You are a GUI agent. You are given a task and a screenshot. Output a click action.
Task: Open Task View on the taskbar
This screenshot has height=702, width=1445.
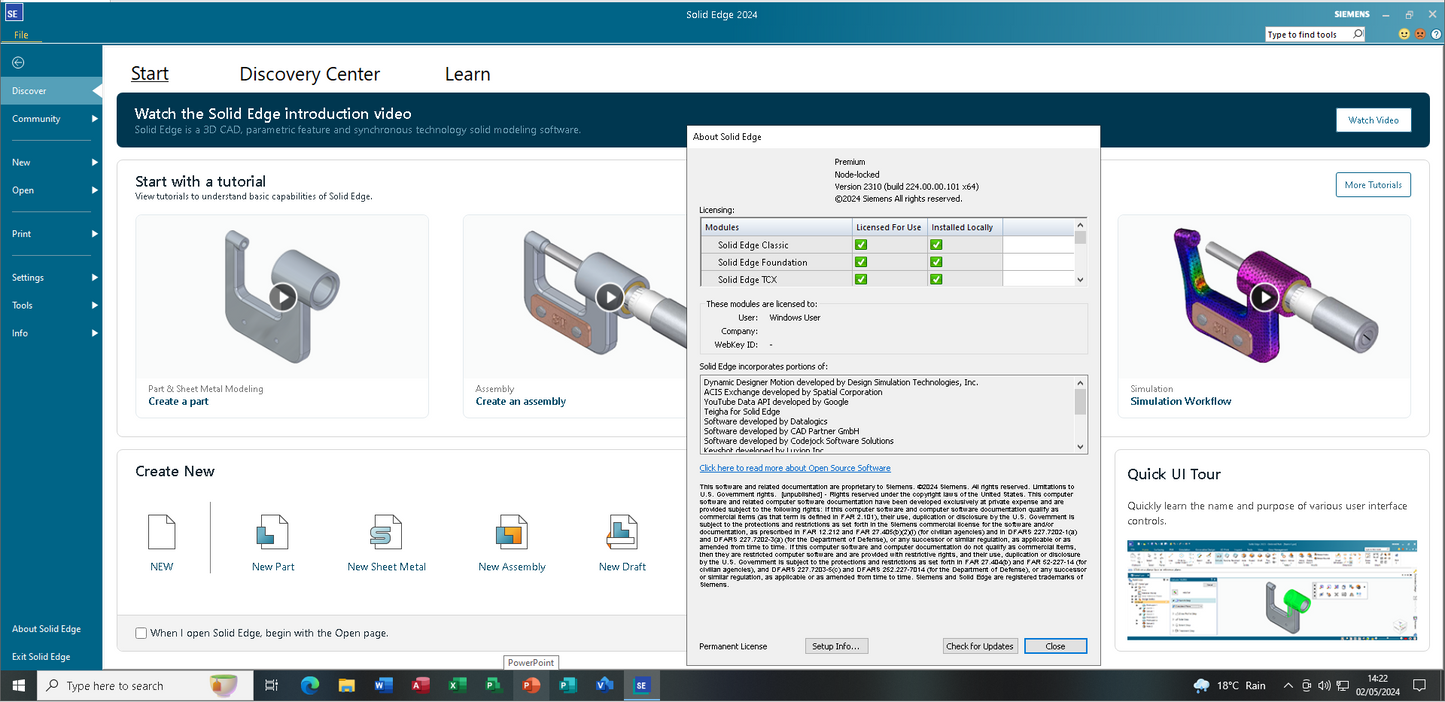coord(271,686)
